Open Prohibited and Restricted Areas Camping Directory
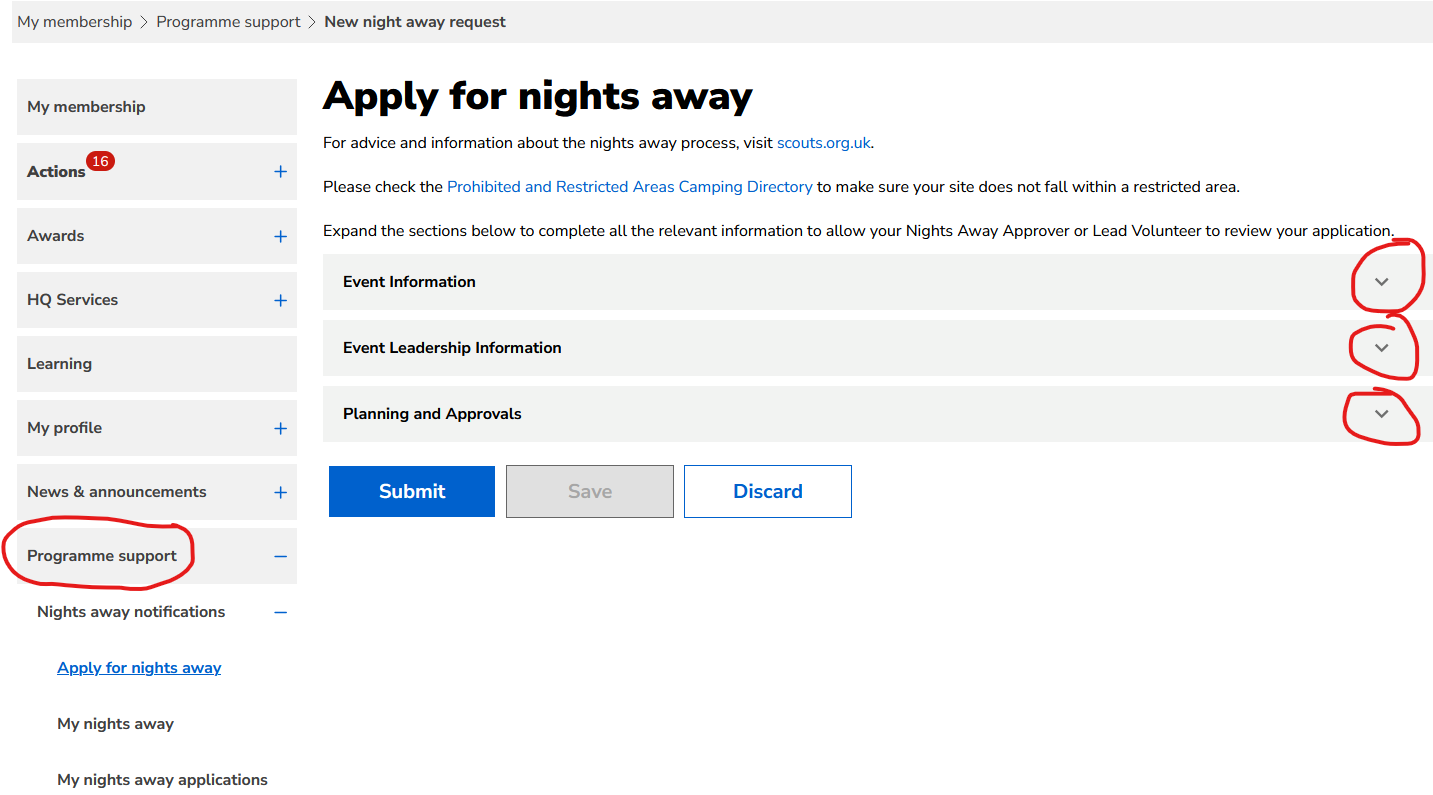 pos(629,187)
